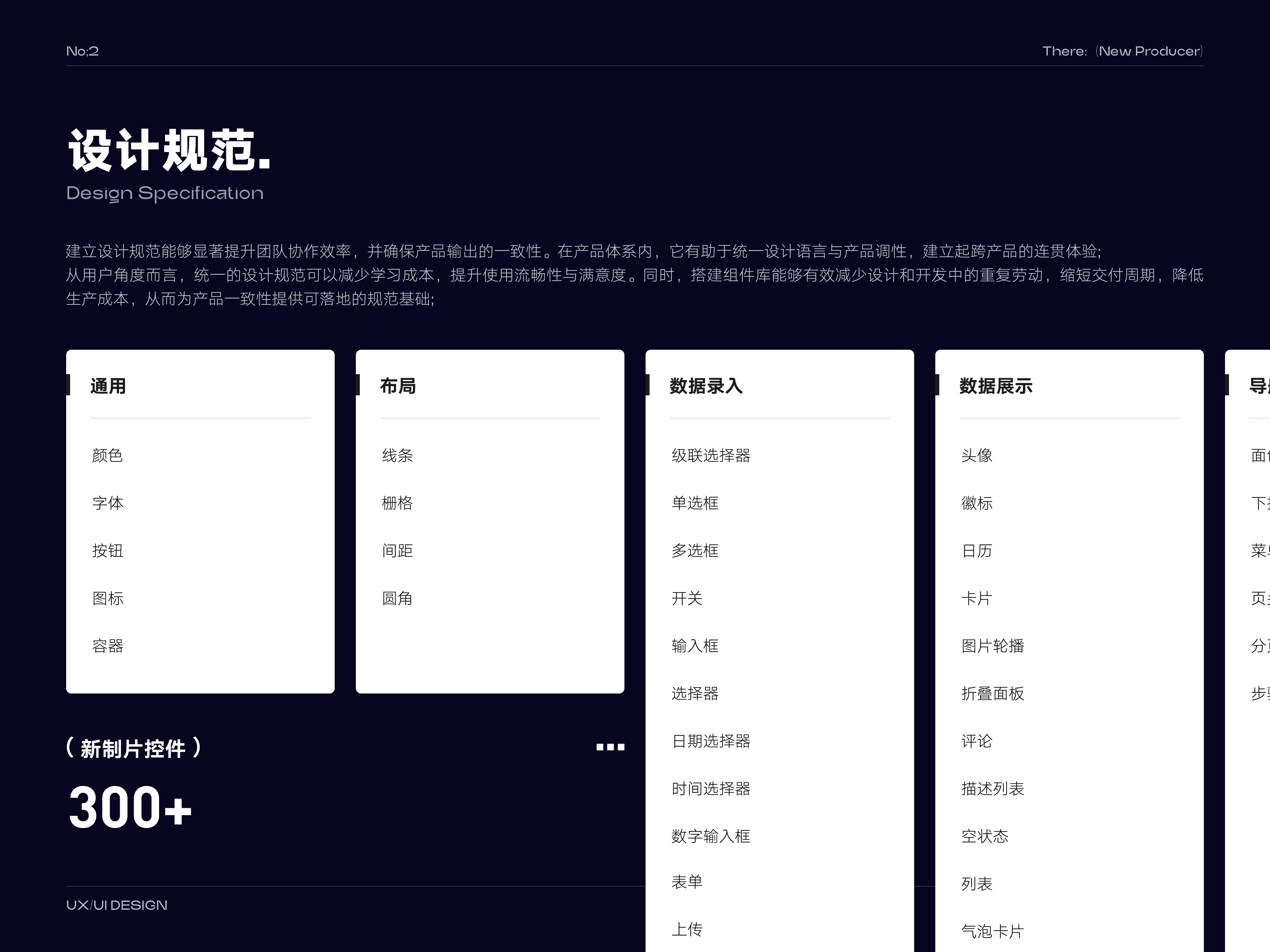Select 输入框 entry
The height and width of the screenshot is (952, 1270).
click(x=695, y=646)
